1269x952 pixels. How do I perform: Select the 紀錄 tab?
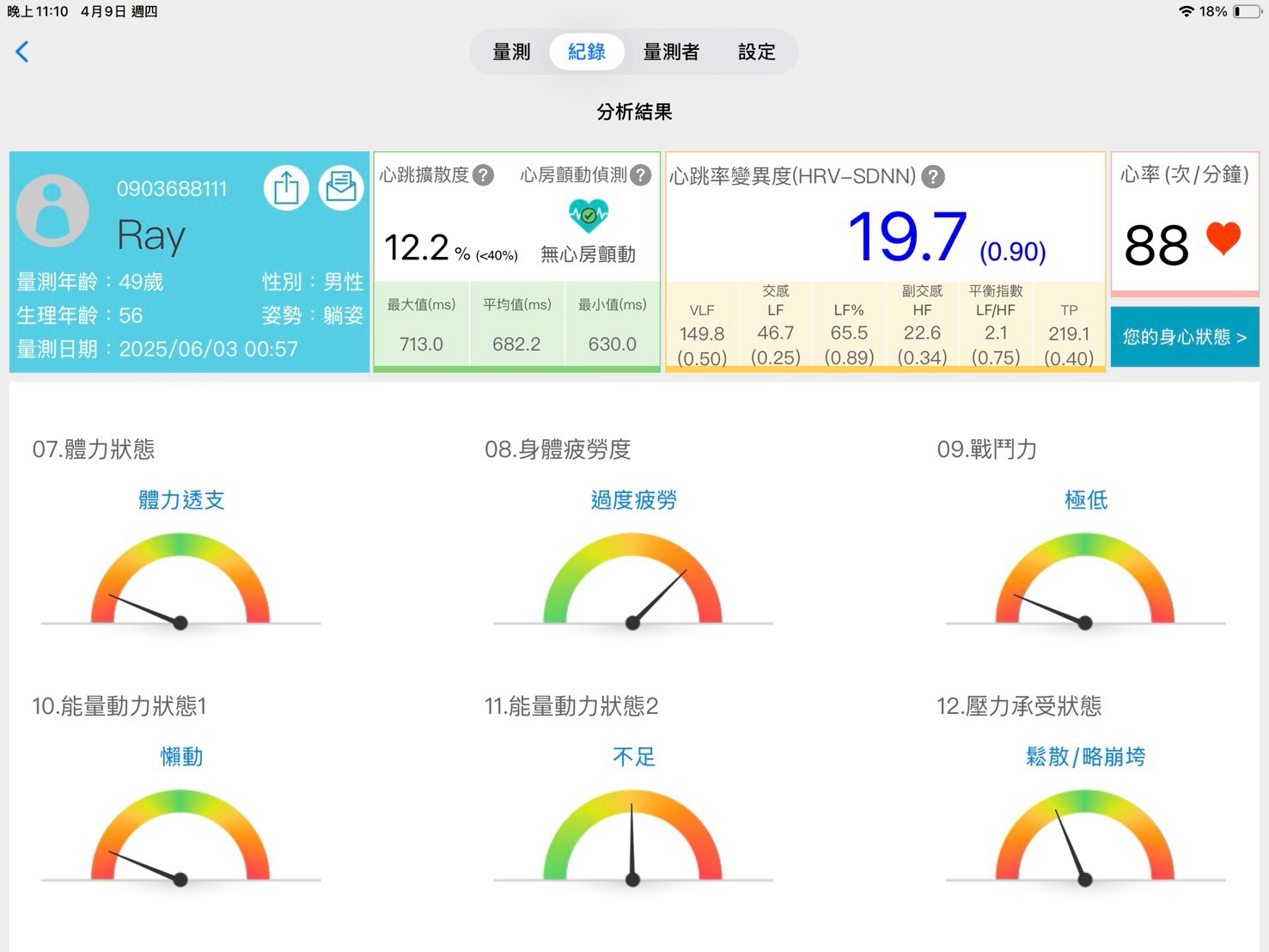click(x=587, y=52)
